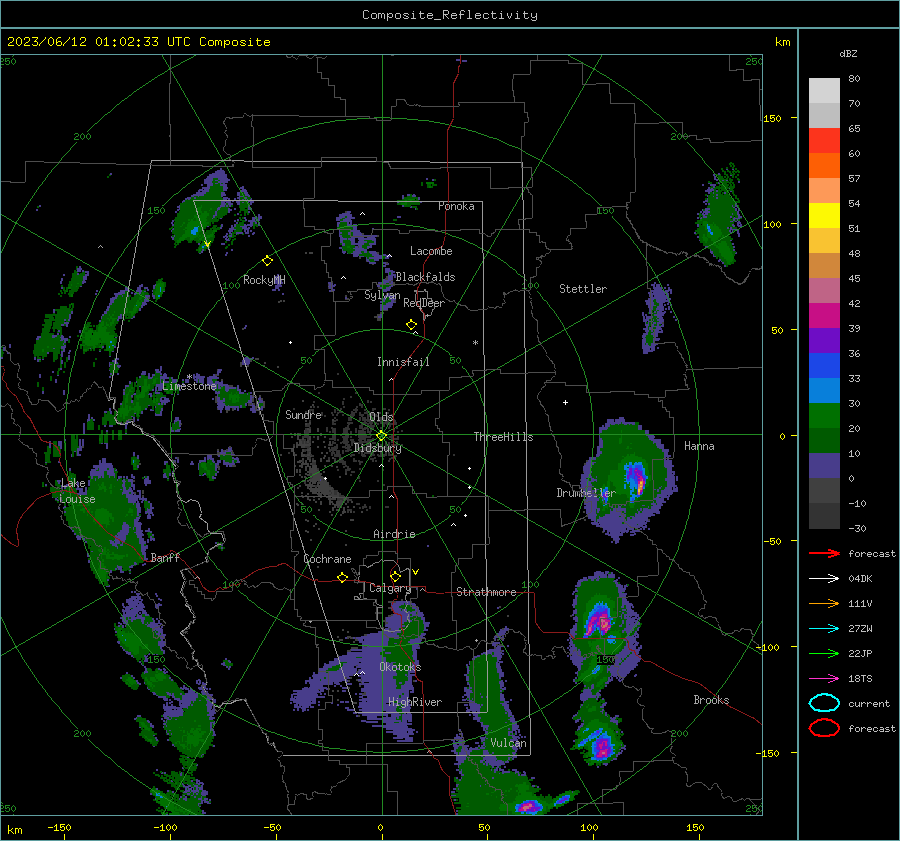
Task: Click the 'Composite_Reflectivity' title text
Action: coord(450,15)
